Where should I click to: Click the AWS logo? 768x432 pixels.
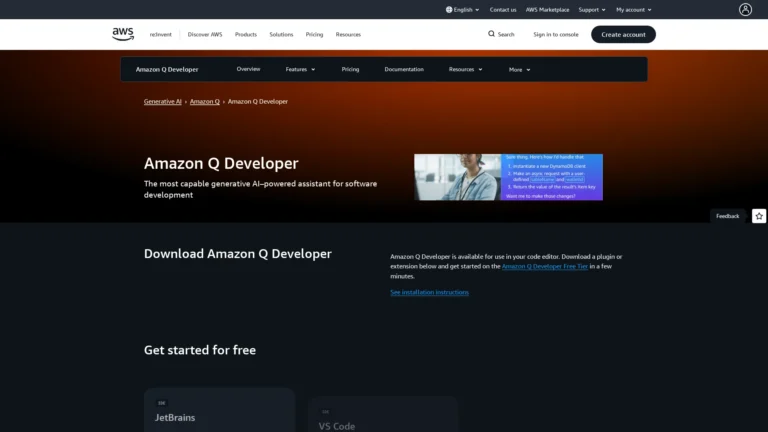tap(123, 34)
